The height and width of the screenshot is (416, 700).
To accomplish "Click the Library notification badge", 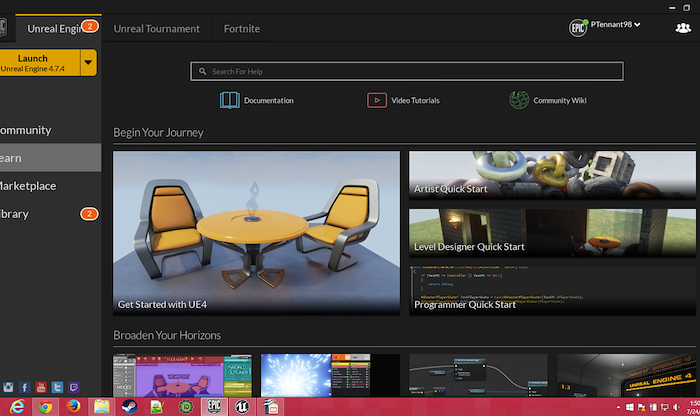I will point(89,214).
